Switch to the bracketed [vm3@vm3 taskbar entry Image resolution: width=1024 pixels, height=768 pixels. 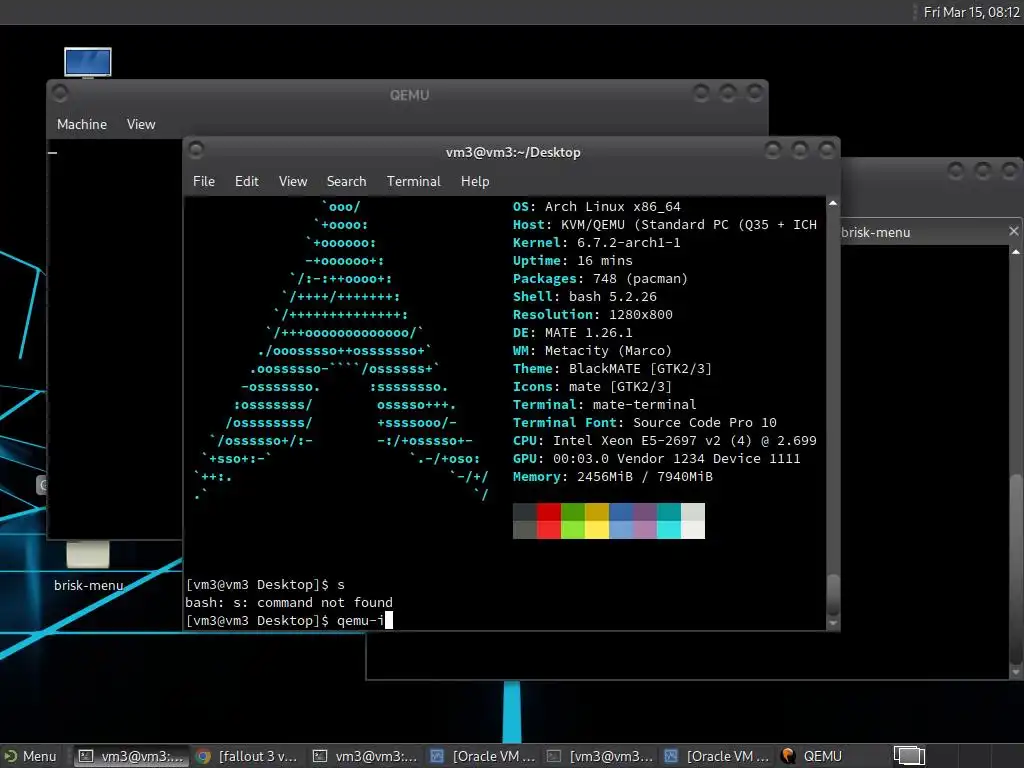[600, 756]
